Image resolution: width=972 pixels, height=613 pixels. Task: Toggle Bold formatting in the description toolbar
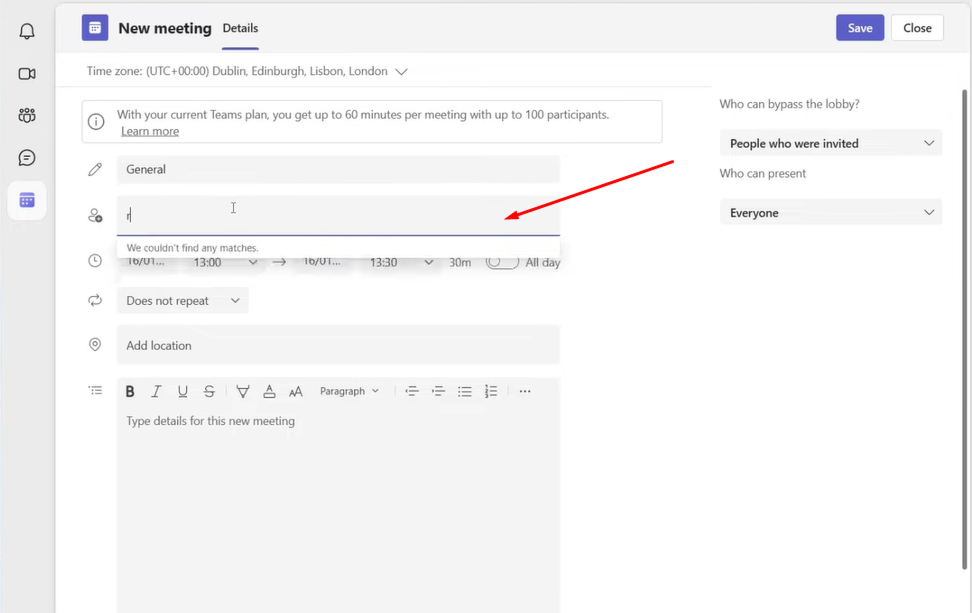[x=130, y=391]
